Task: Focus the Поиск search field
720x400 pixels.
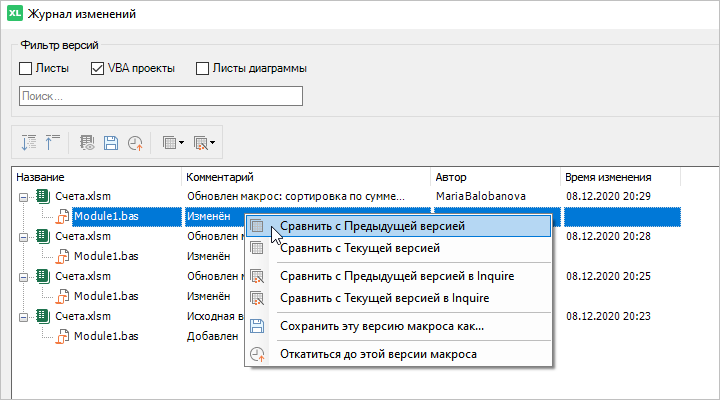Action: pos(161,96)
